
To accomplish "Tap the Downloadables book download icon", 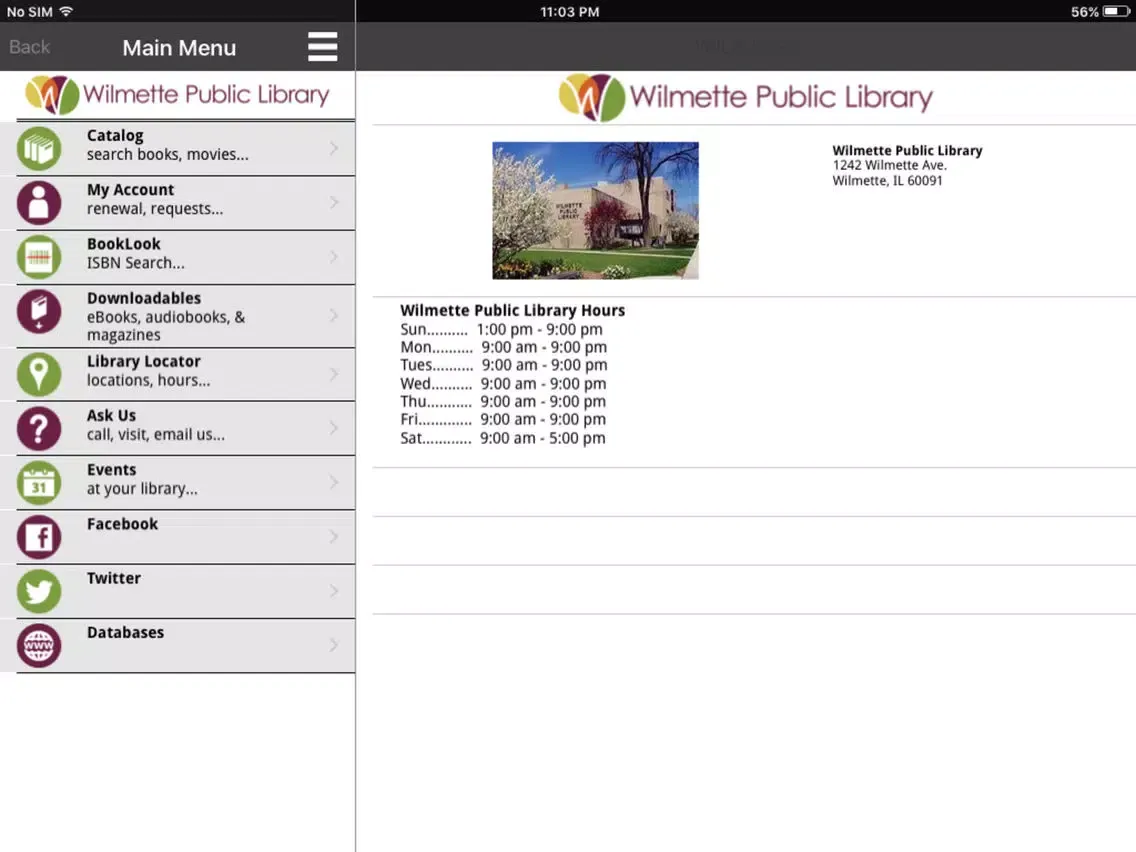I will 39,312.
